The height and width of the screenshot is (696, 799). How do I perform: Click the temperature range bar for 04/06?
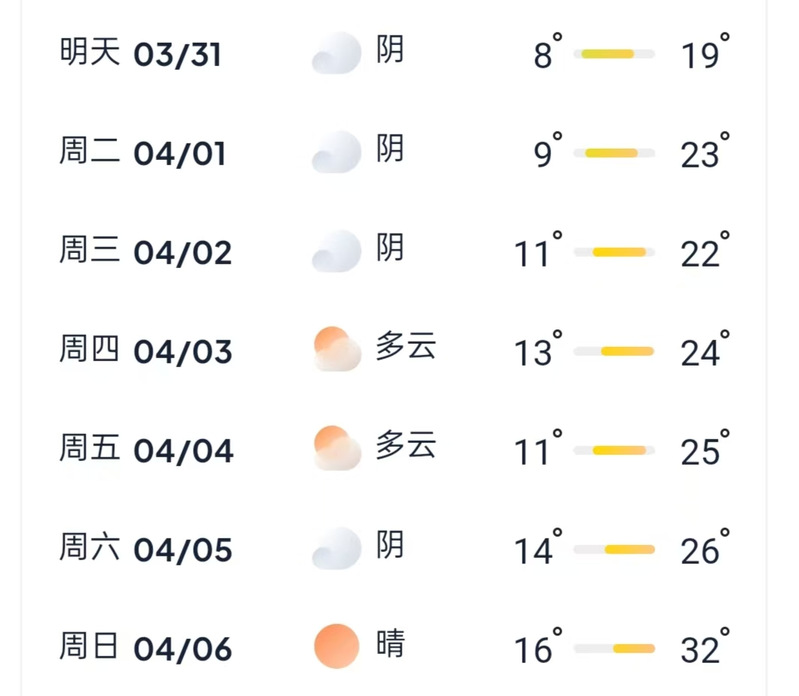coord(614,649)
